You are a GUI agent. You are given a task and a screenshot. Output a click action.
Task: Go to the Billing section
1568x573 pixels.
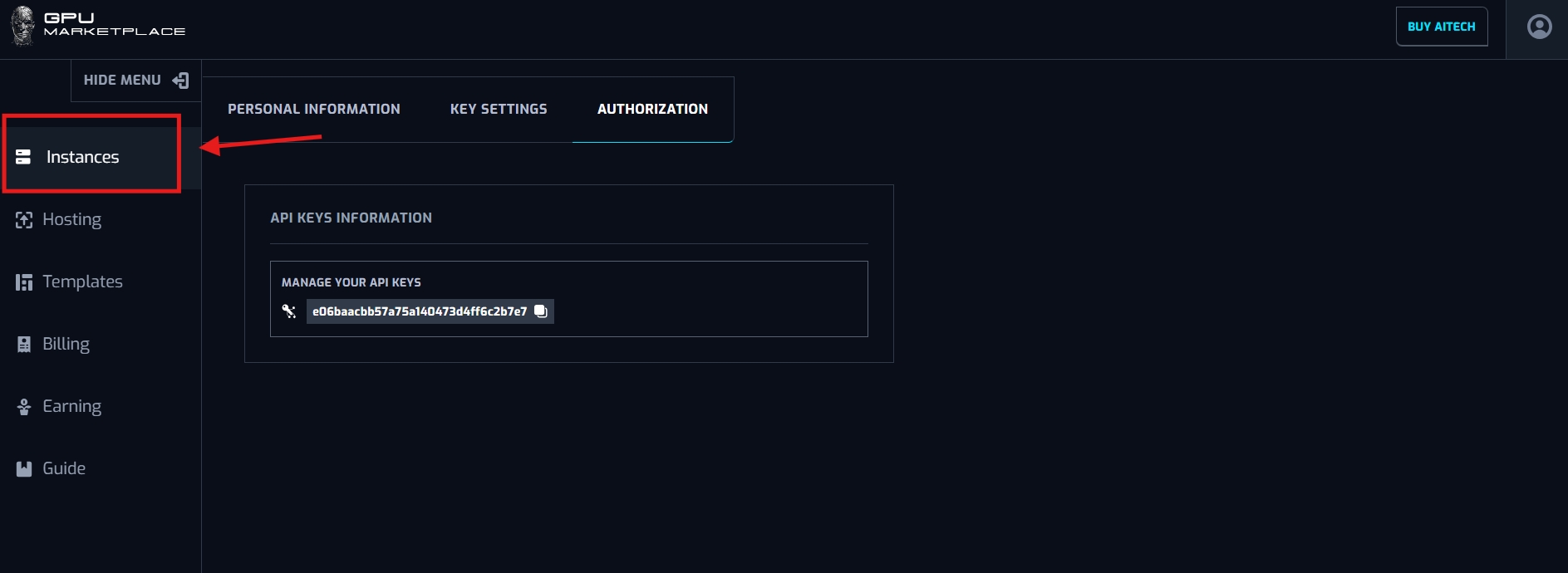point(66,345)
